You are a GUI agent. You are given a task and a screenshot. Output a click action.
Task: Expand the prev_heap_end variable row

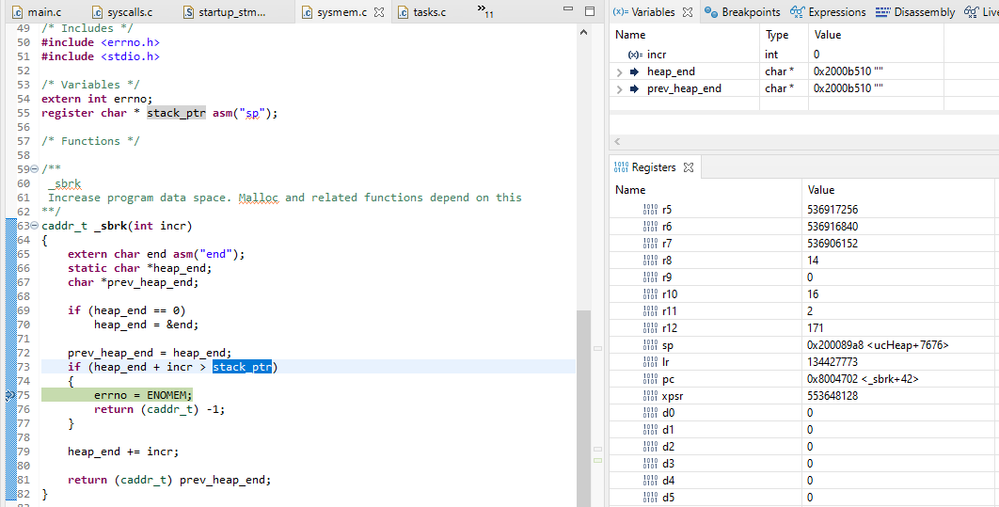pos(619,89)
